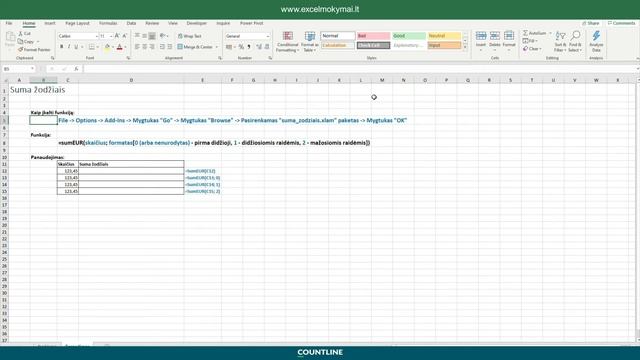This screenshot has width=640, height=360.
Task: Switch to the Developer tab
Action: (196, 23)
